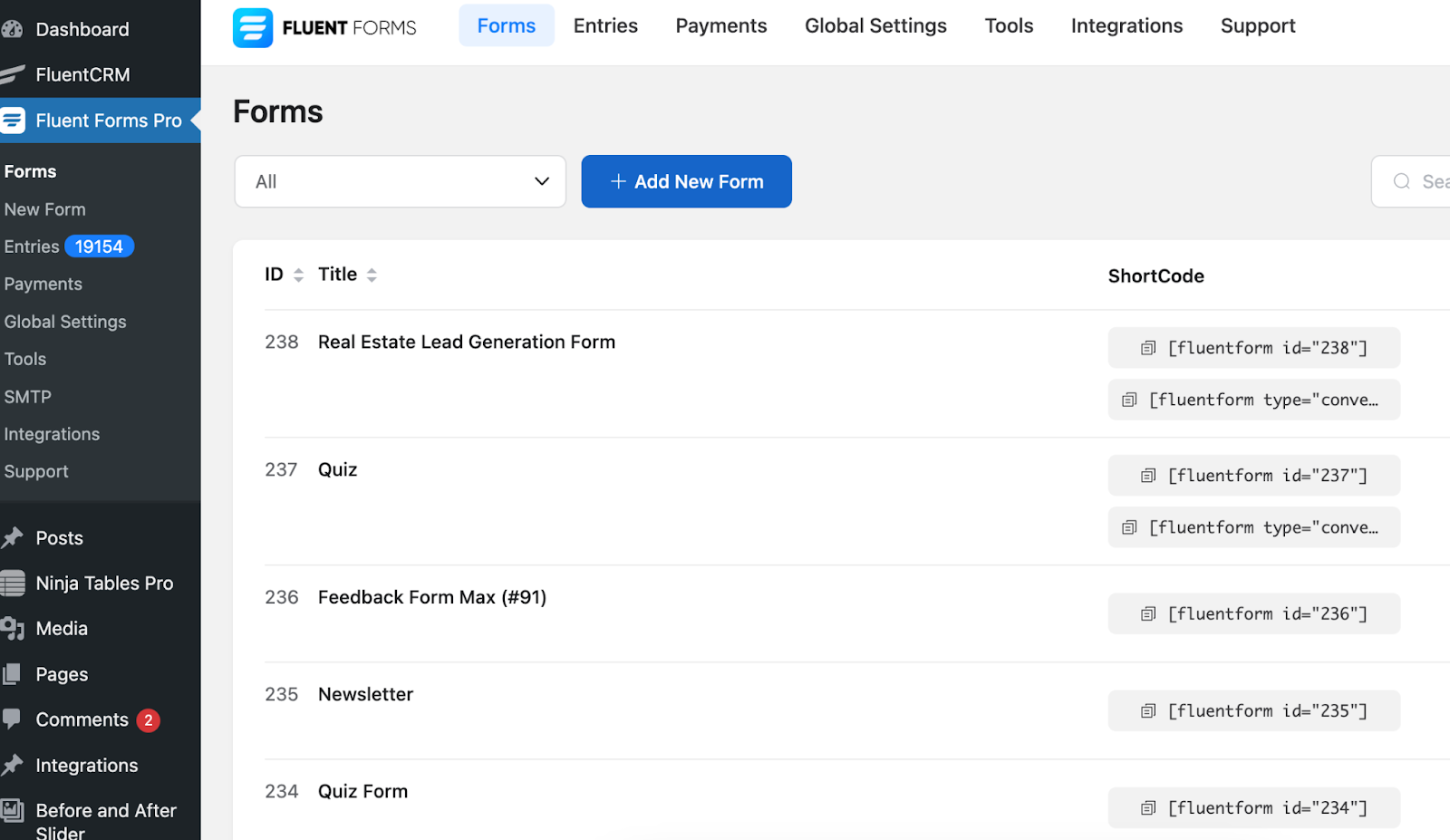Click ID 237 cell
Viewport: 1450px width, 840px height.
point(281,469)
